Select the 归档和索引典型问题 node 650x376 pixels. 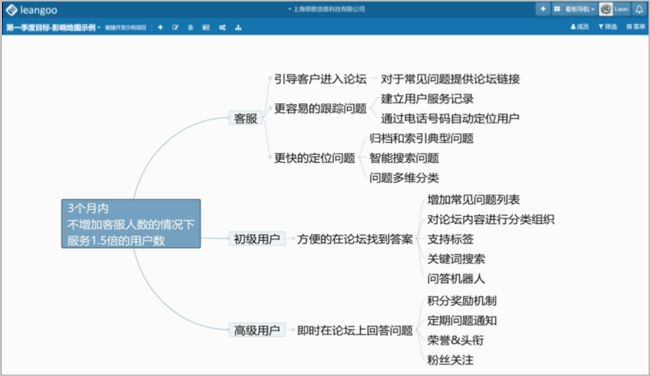tap(421, 138)
